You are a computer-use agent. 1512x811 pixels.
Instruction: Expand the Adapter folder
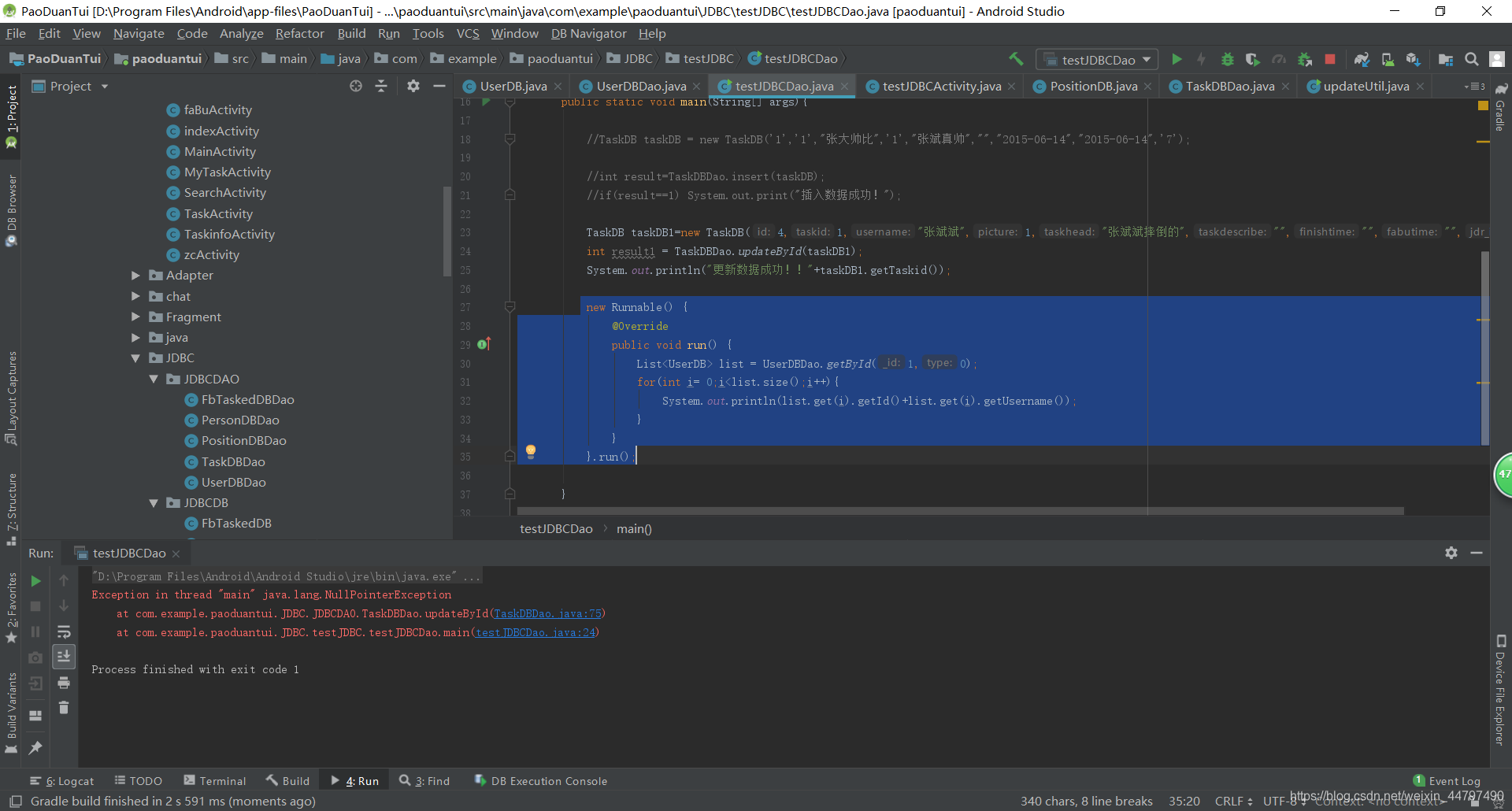[x=135, y=276]
